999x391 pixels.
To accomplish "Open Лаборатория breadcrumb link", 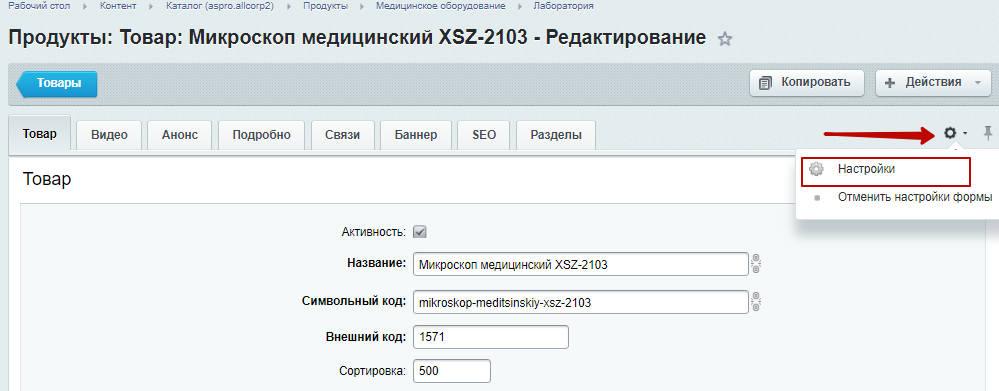I will (564, 6).
